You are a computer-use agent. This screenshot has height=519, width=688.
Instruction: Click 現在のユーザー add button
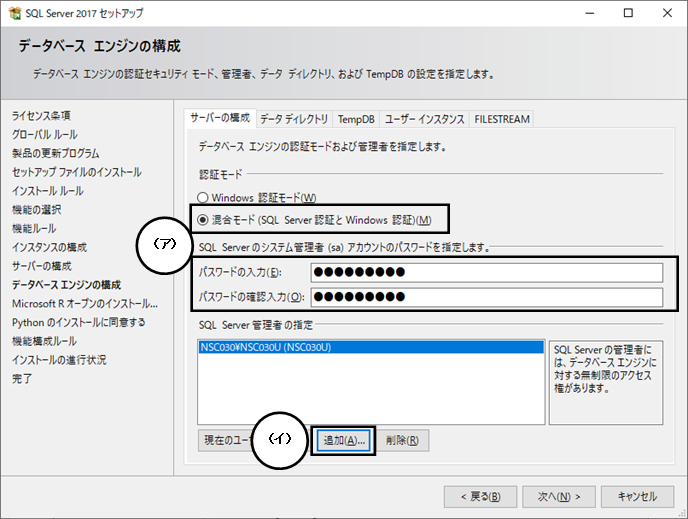click(226, 440)
